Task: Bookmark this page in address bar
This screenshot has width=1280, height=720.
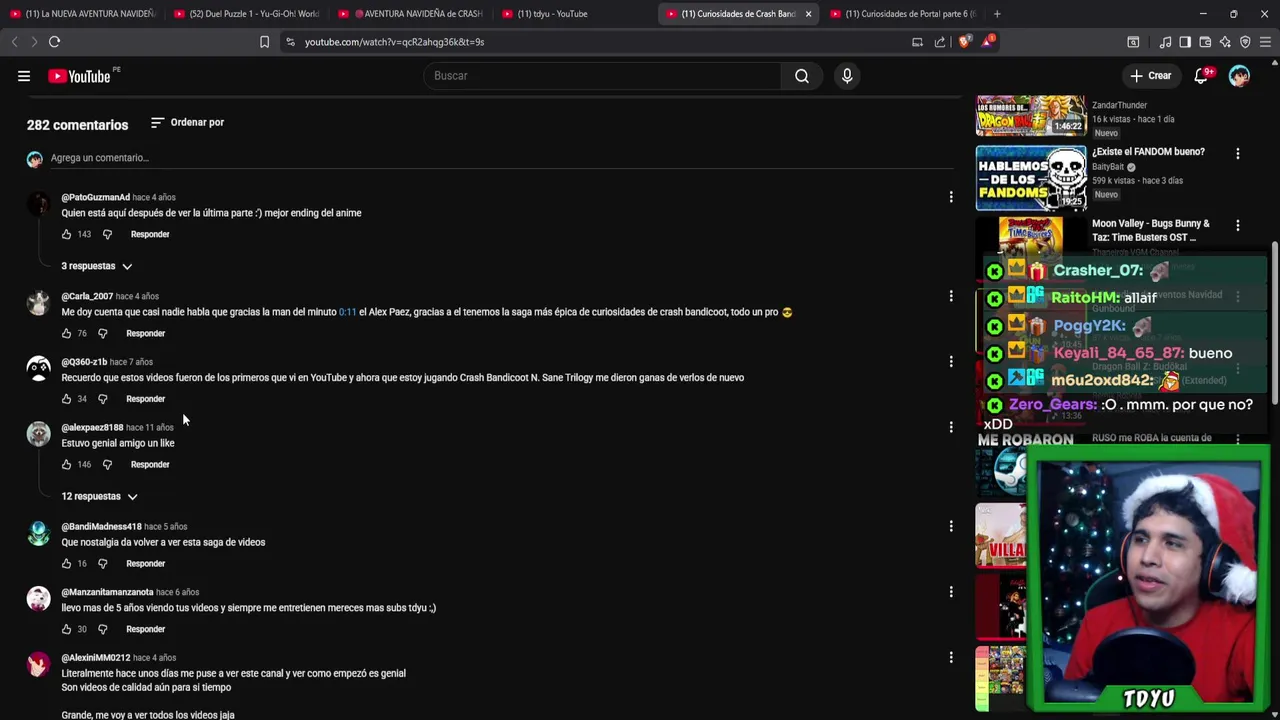Action: 264,42
